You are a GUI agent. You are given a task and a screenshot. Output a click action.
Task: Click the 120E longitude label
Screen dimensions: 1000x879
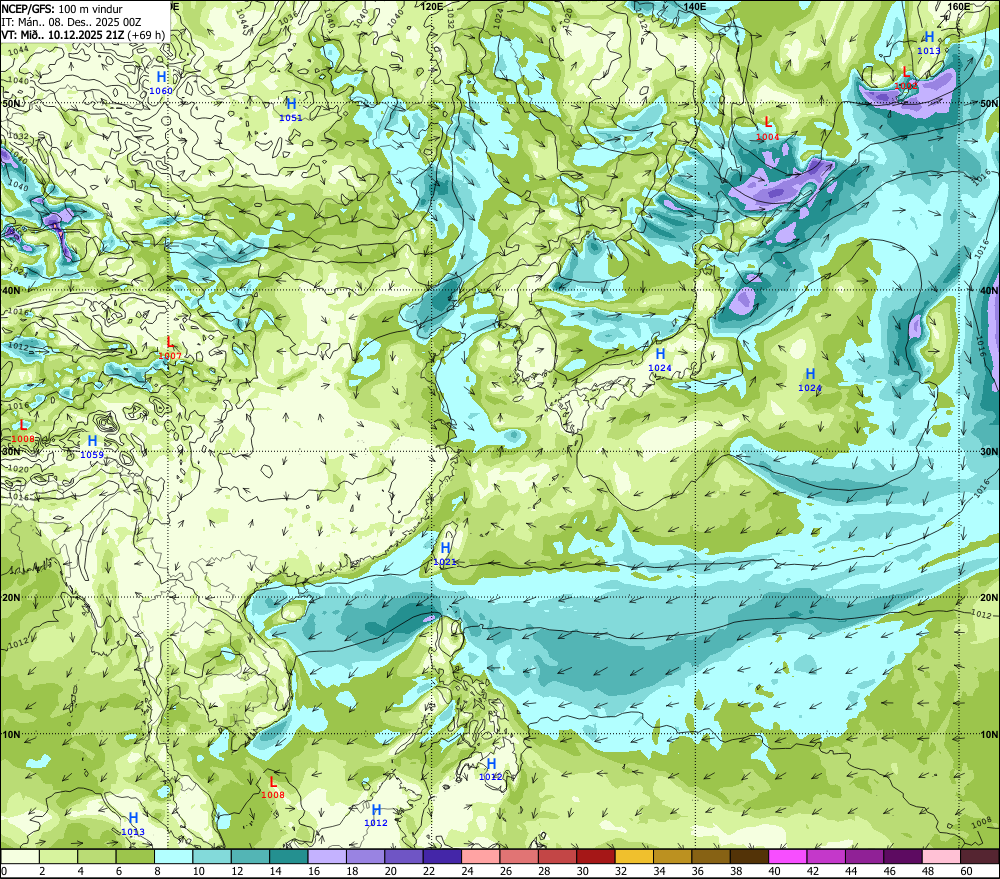432,6
